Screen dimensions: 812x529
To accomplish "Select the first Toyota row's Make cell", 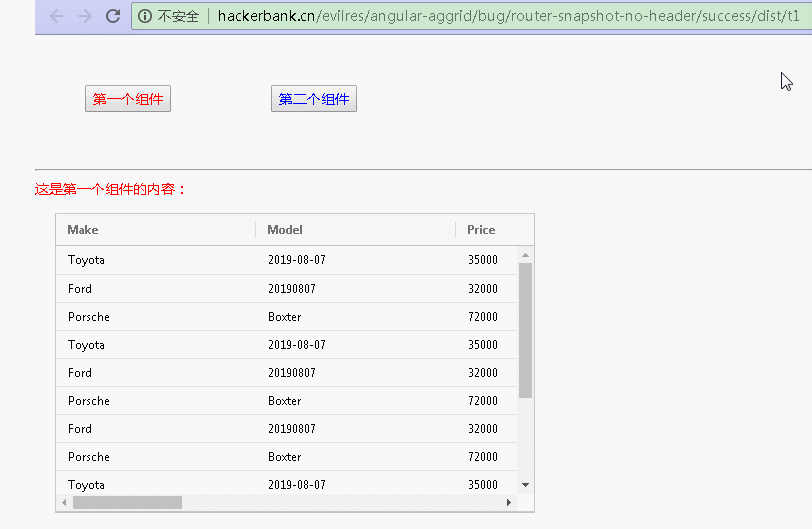I will pyautogui.click(x=156, y=260).
